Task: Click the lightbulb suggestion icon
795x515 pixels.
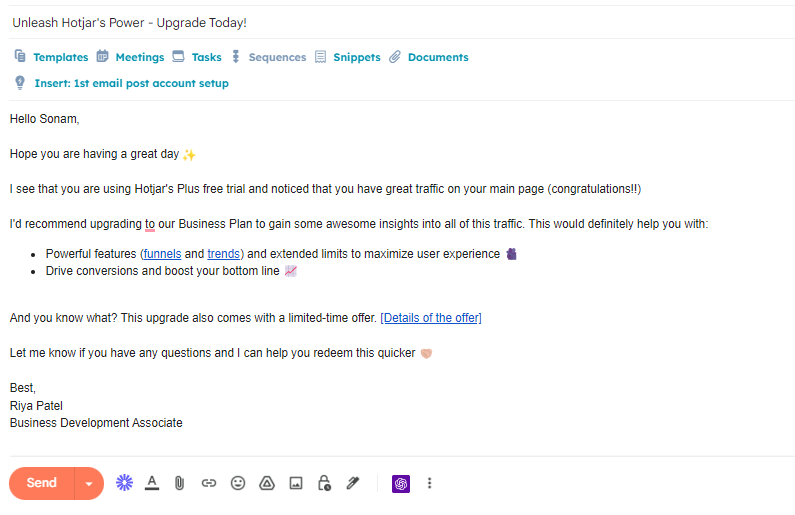Action: 20,82
